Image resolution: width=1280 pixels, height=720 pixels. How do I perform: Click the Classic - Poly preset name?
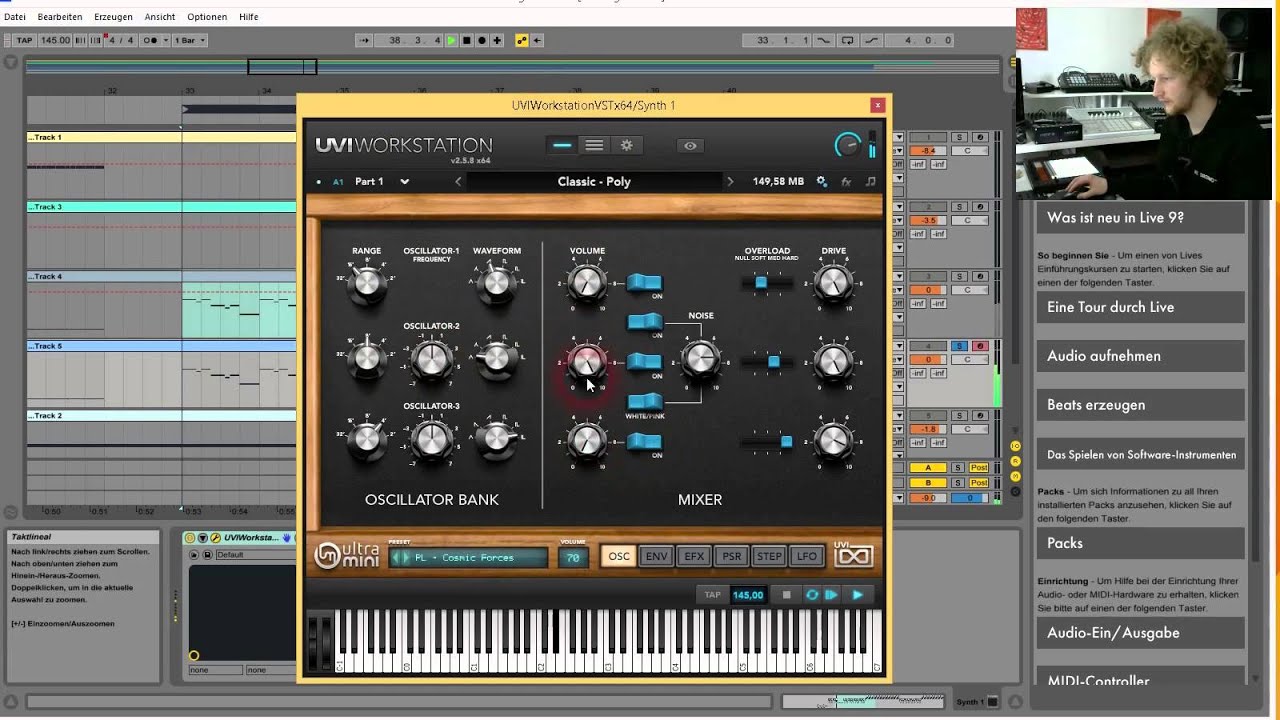594,182
